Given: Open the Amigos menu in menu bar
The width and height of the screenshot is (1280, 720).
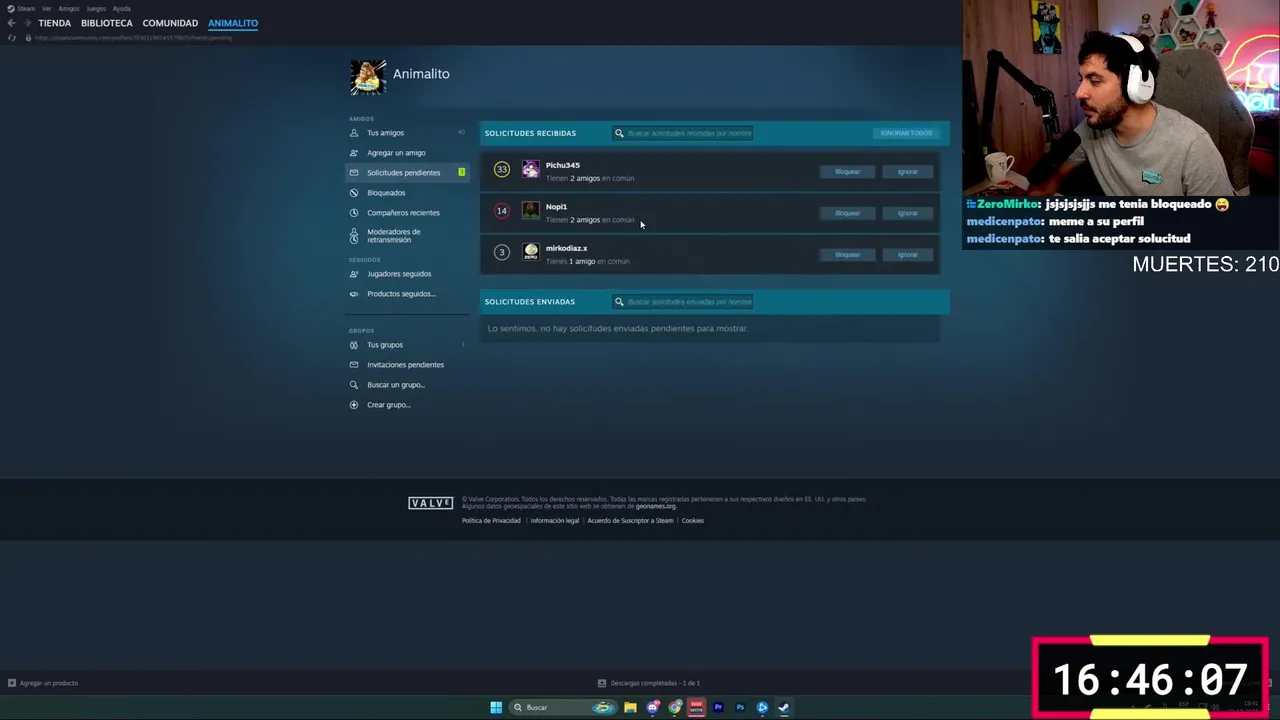Looking at the screenshot, I should pos(69,8).
